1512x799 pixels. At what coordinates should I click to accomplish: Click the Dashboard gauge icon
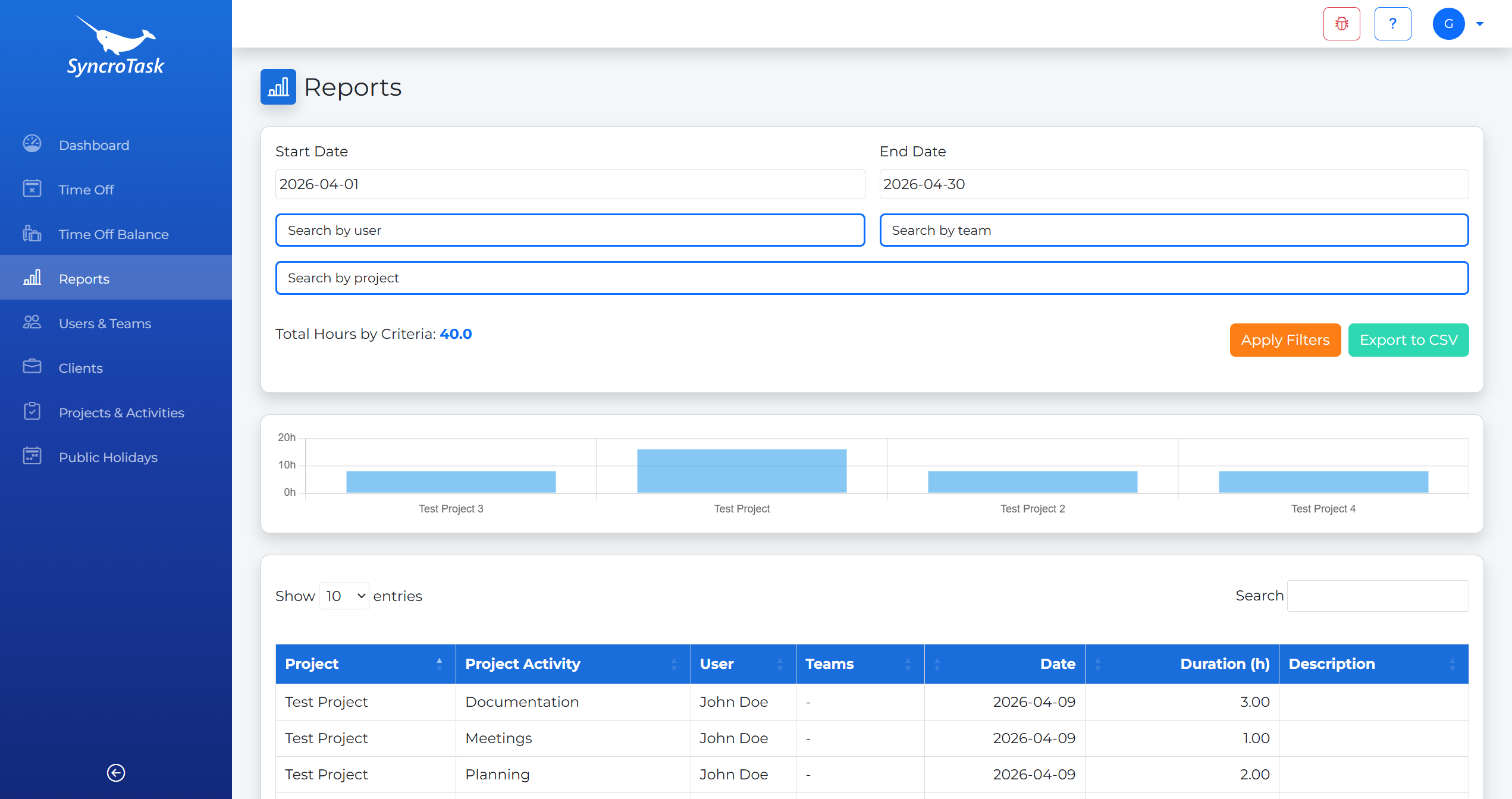[32, 144]
